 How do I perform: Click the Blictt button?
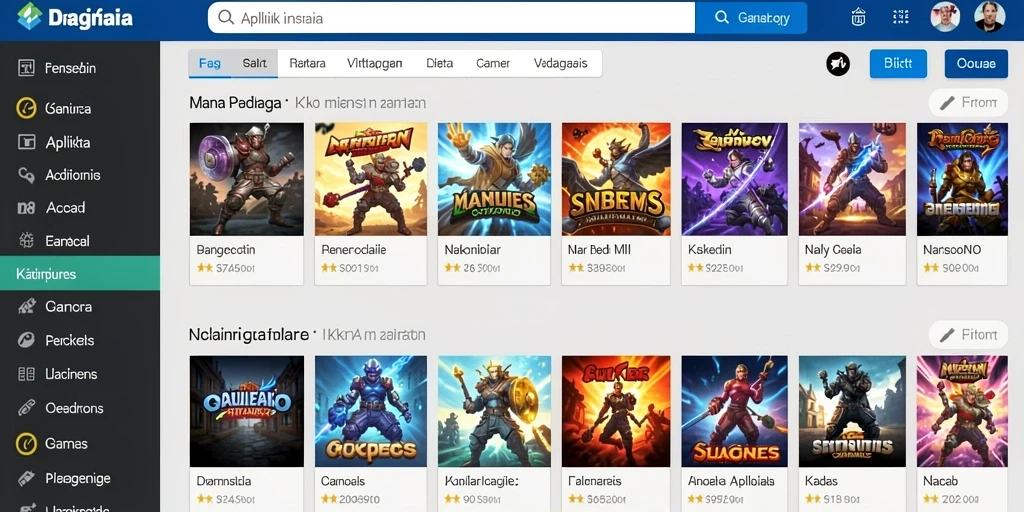pyautogui.click(x=898, y=63)
